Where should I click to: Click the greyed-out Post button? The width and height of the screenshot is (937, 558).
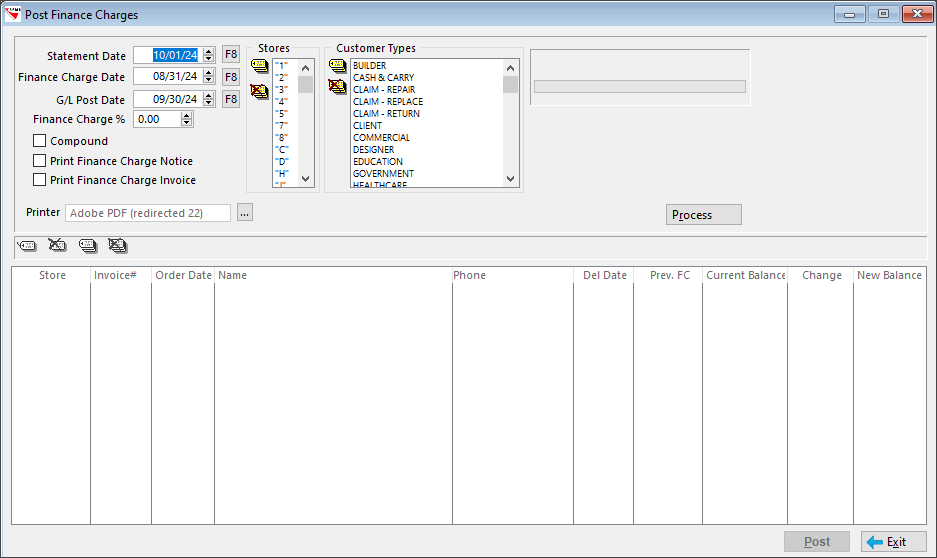(x=816, y=541)
